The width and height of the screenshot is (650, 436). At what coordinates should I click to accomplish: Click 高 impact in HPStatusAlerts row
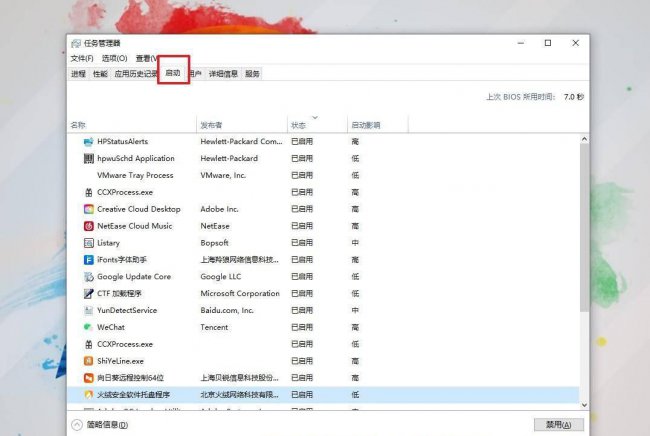coord(355,142)
